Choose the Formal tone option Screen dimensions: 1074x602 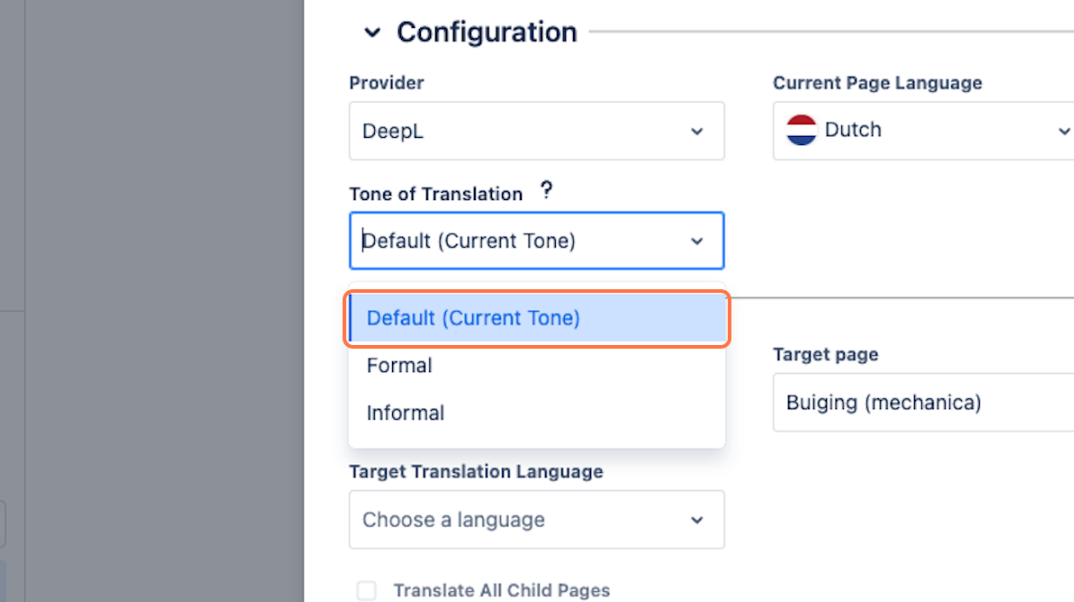(400, 366)
